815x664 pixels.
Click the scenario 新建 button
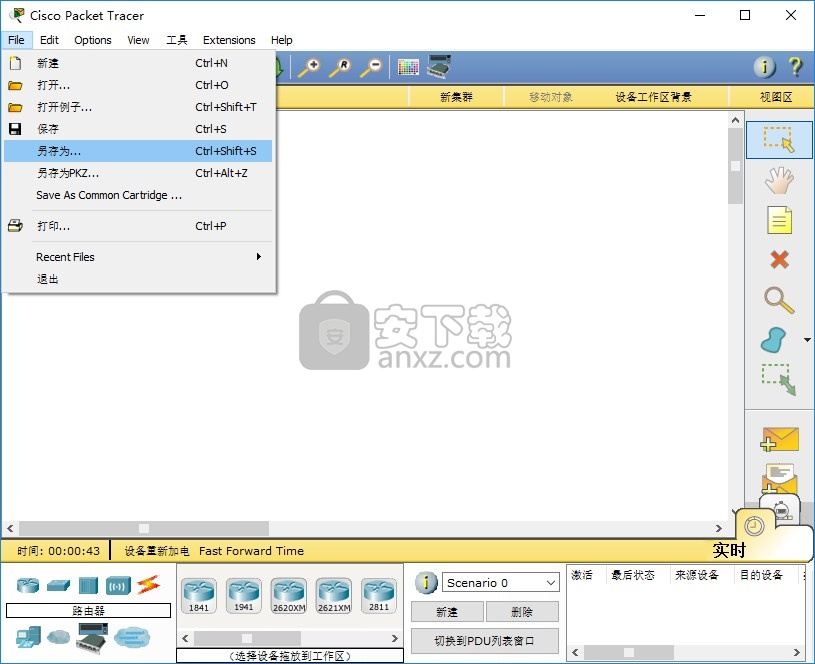click(447, 612)
